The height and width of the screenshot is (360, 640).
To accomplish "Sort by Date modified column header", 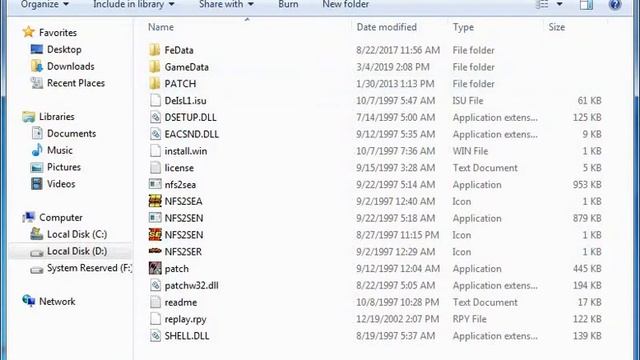I will (x=387, y=27).
